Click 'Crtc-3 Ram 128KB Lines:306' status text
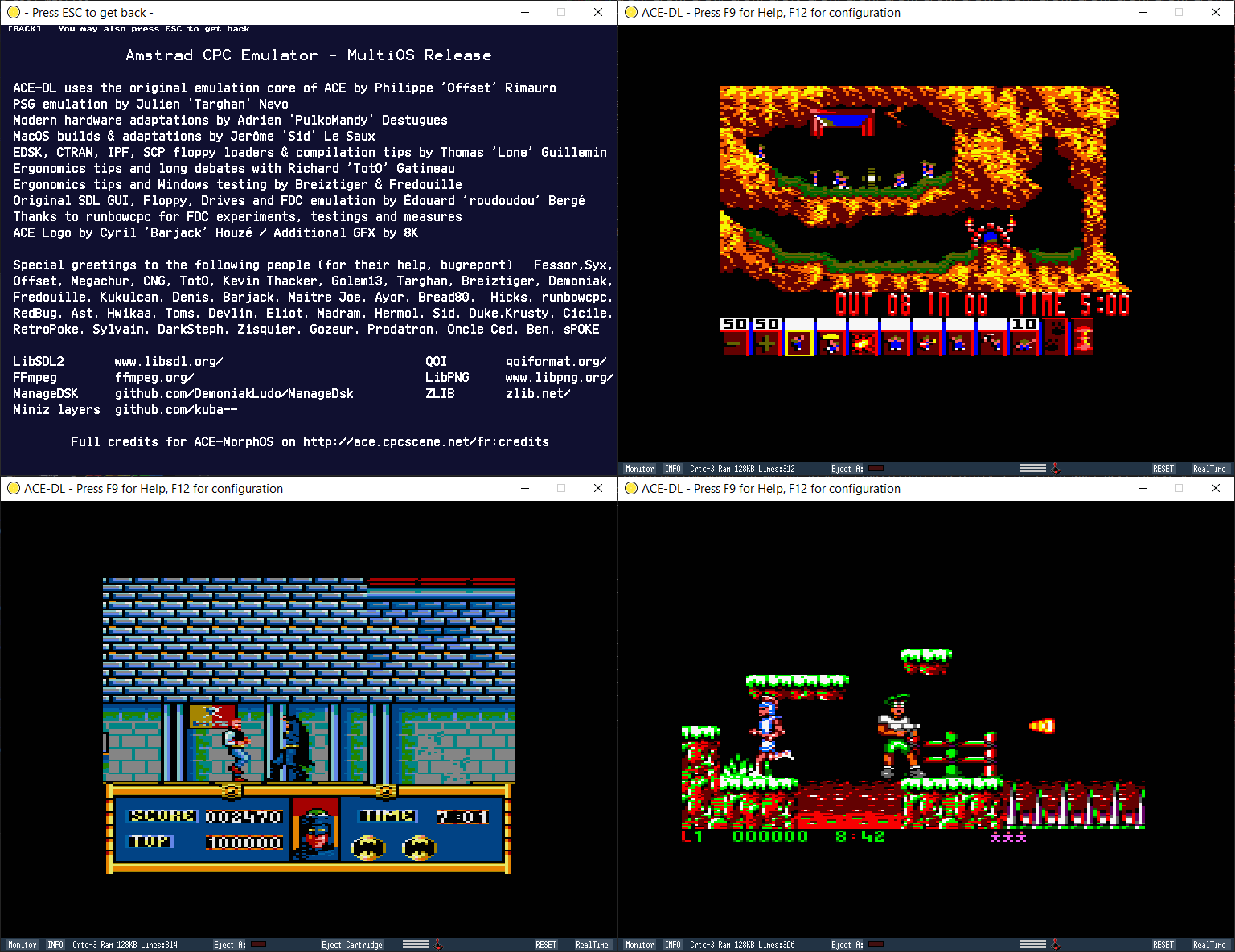 point(742,945)
